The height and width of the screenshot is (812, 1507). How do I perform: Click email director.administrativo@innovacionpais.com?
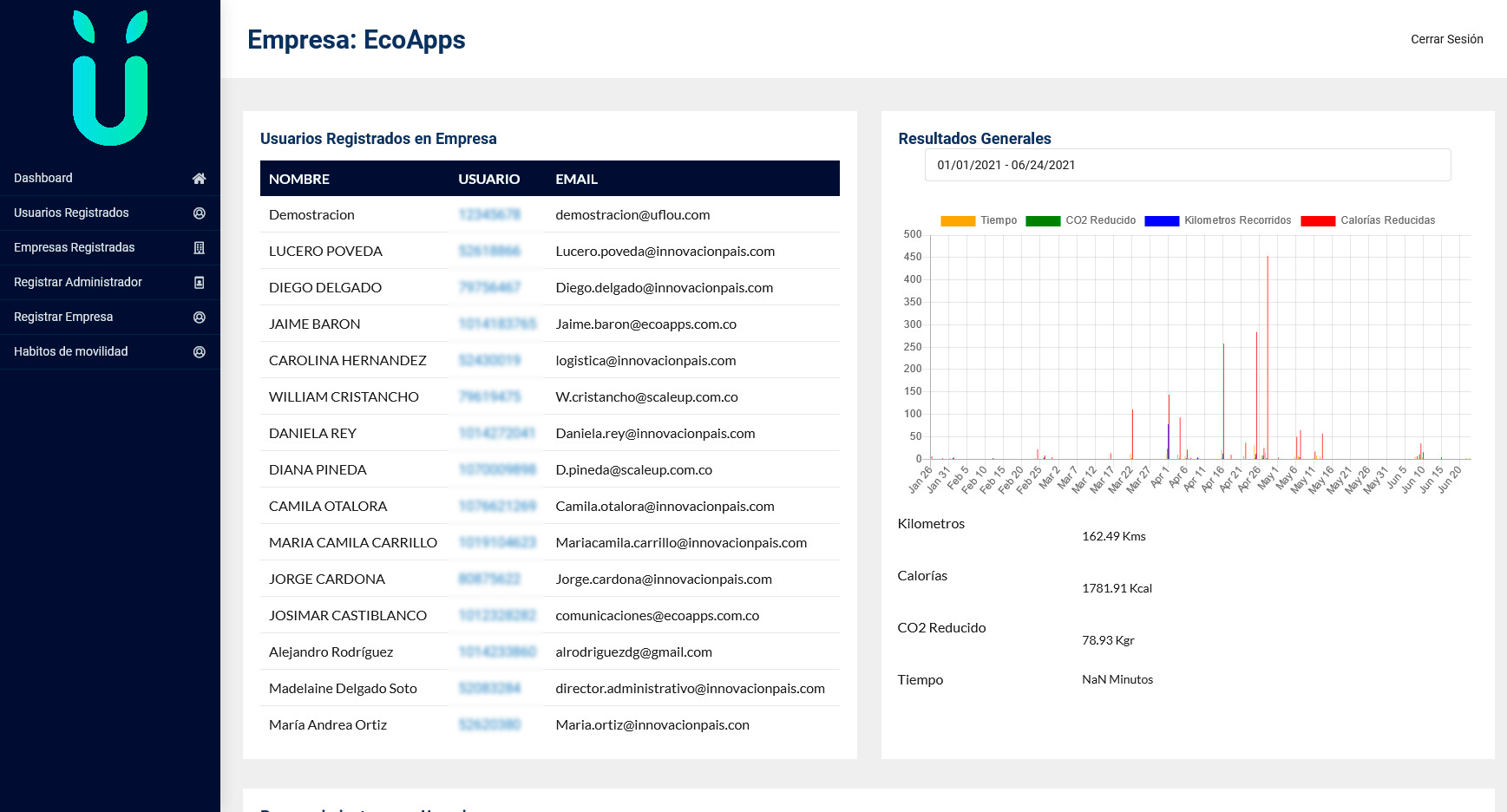pyautogui.click(x=690, y=688)
